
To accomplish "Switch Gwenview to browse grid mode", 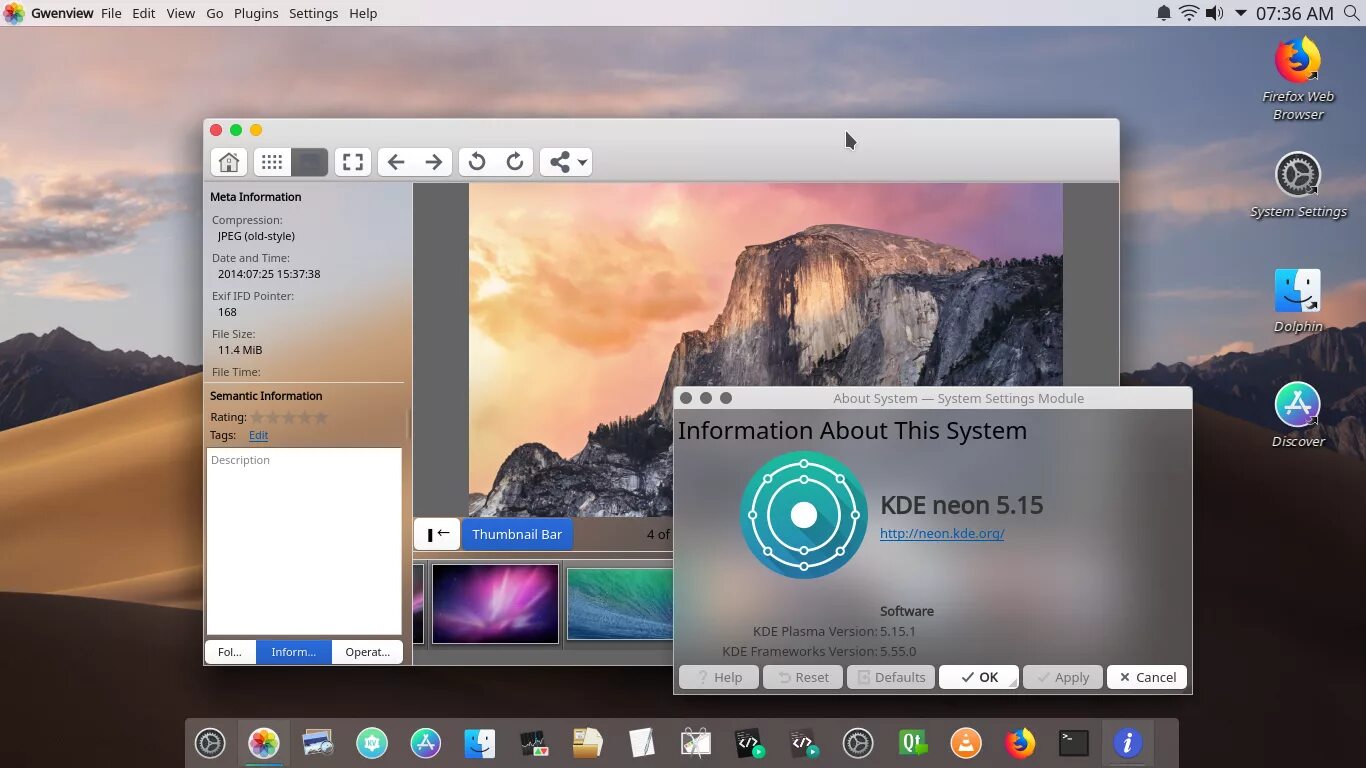I will coord(272,162).
